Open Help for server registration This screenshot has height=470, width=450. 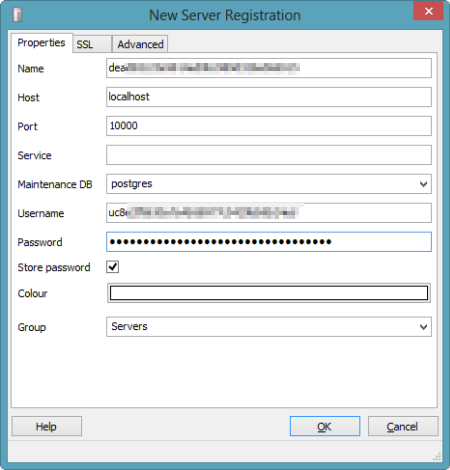(x=47, y=426)
